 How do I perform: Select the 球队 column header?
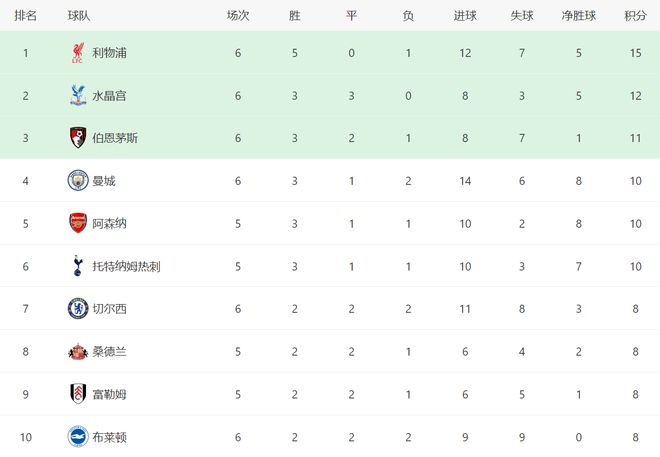point(80,15)
